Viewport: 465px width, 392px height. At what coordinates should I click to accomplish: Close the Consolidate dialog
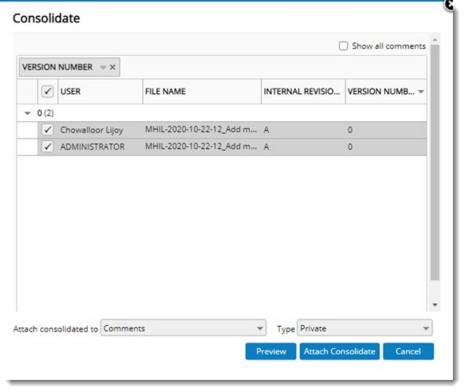[x=450, y=4]
